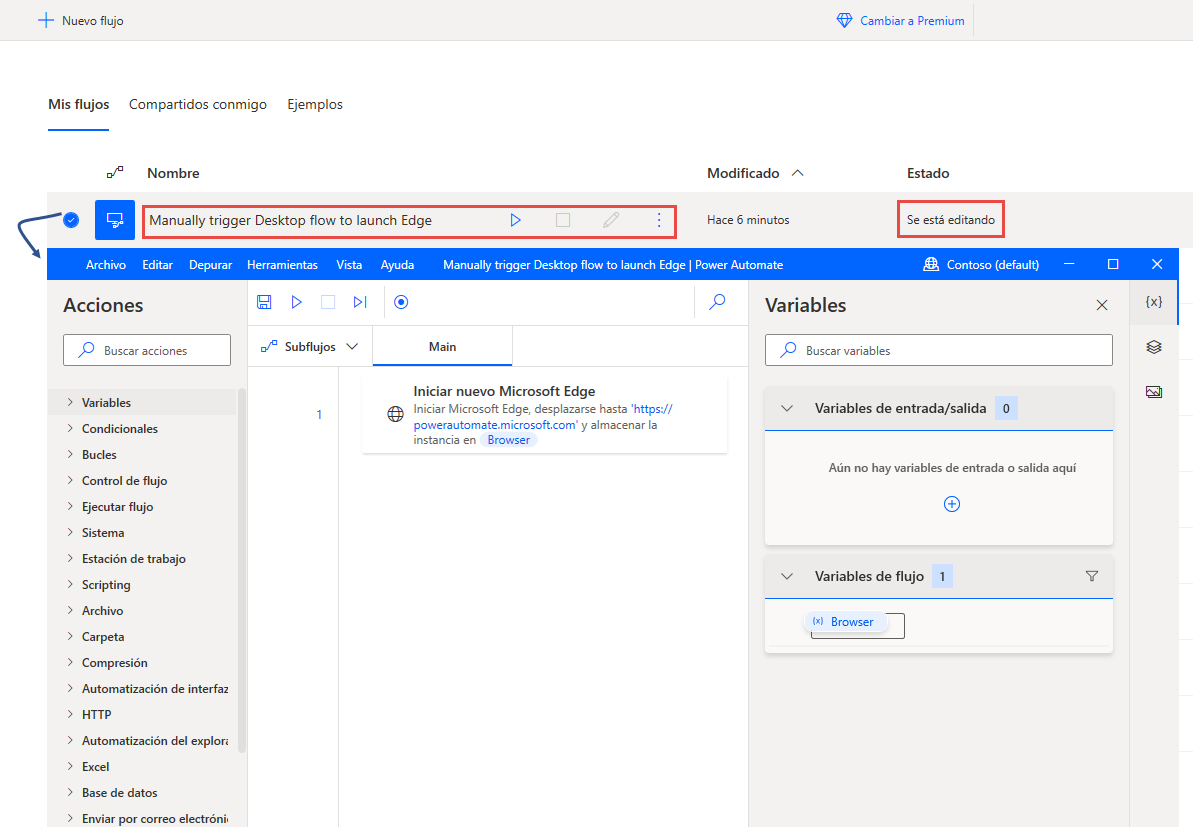Select the Iniciar nuevo Microsoft Edge action
The image size is (1193, 827).
pyautogui.click(x=545, y=415)
